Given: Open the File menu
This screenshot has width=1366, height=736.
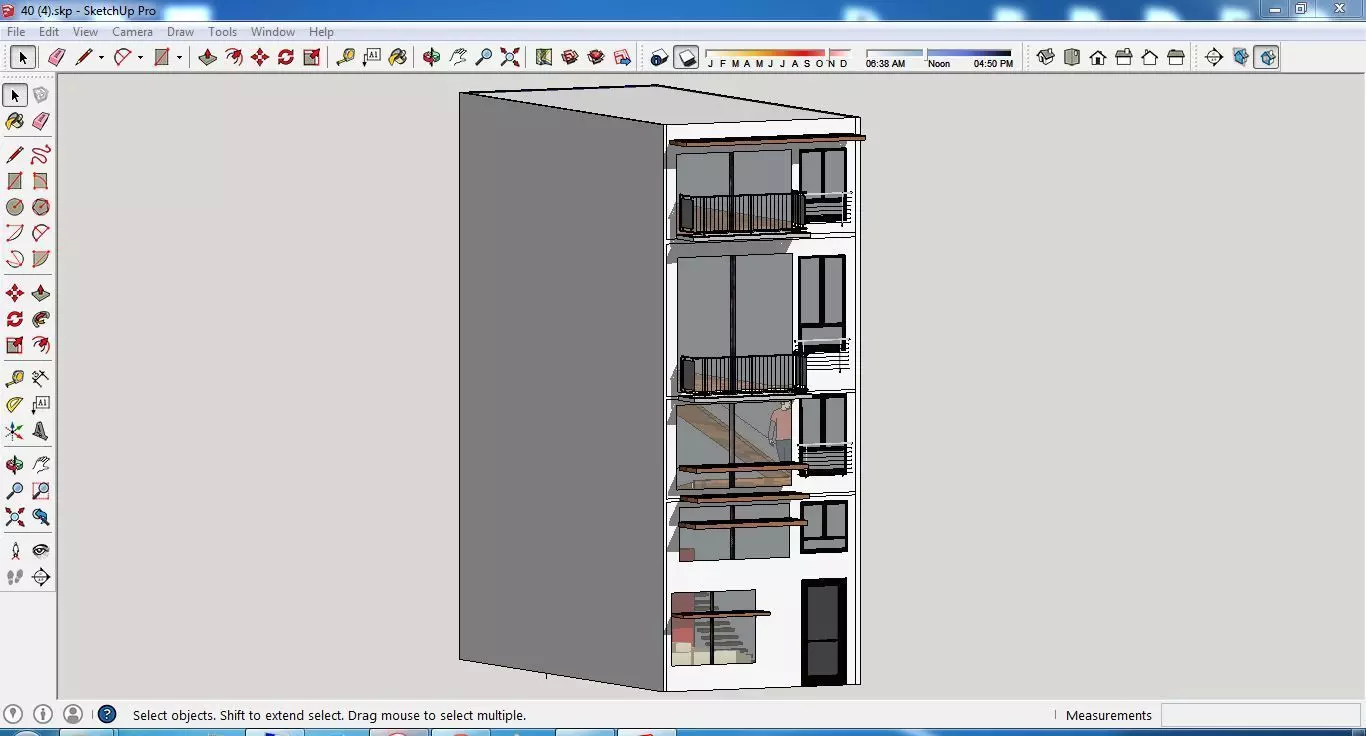Looking at the screenshot, I should (16, 32).
